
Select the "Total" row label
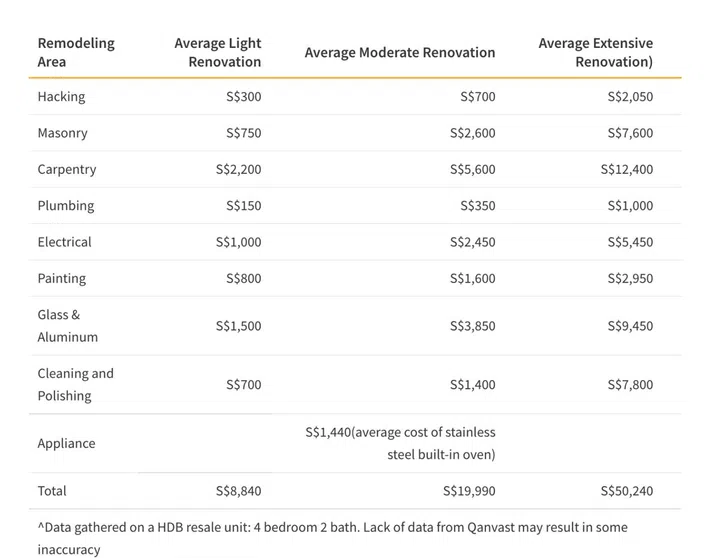tap(52, 491)
